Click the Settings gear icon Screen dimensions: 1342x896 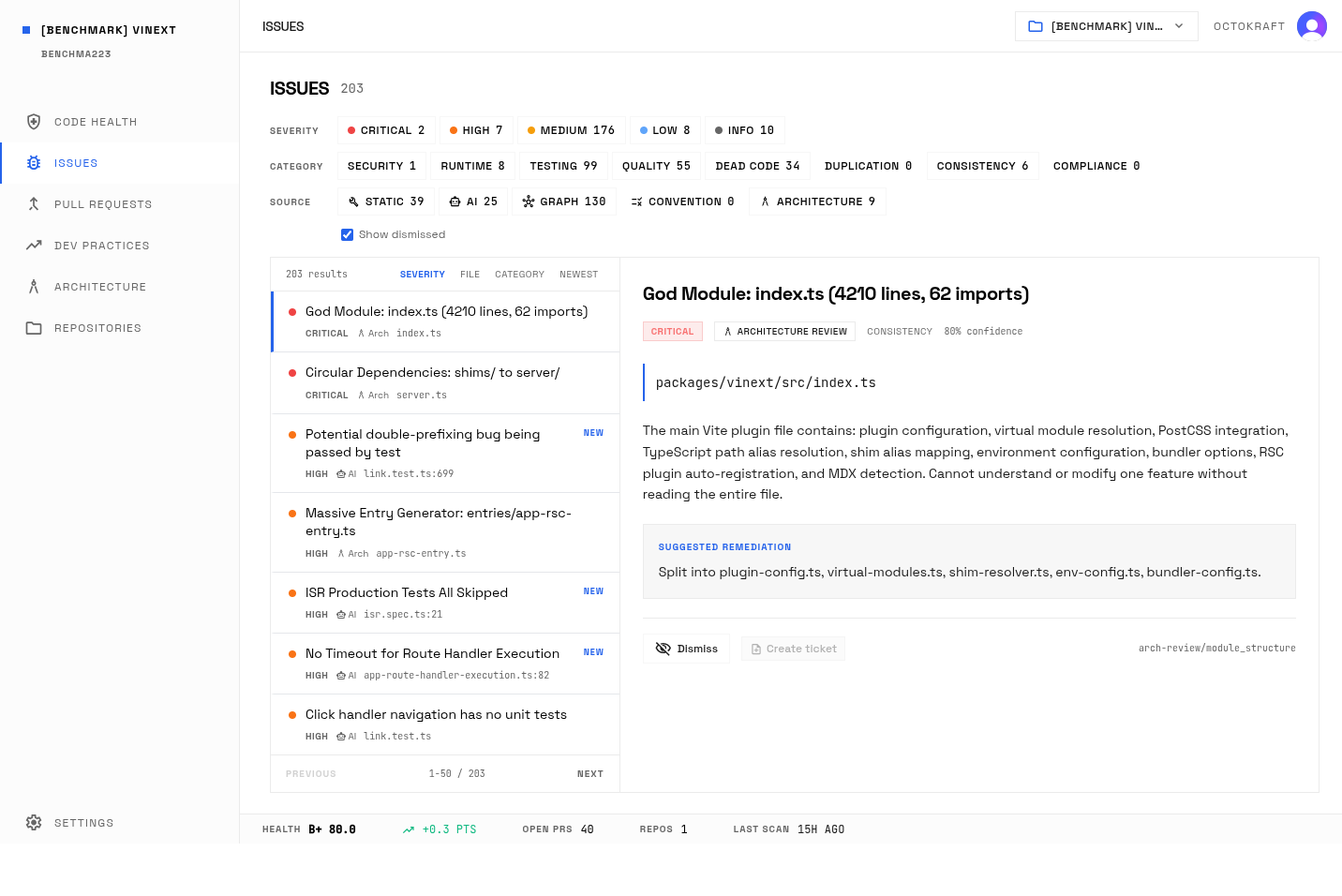[x=34, y=823]
